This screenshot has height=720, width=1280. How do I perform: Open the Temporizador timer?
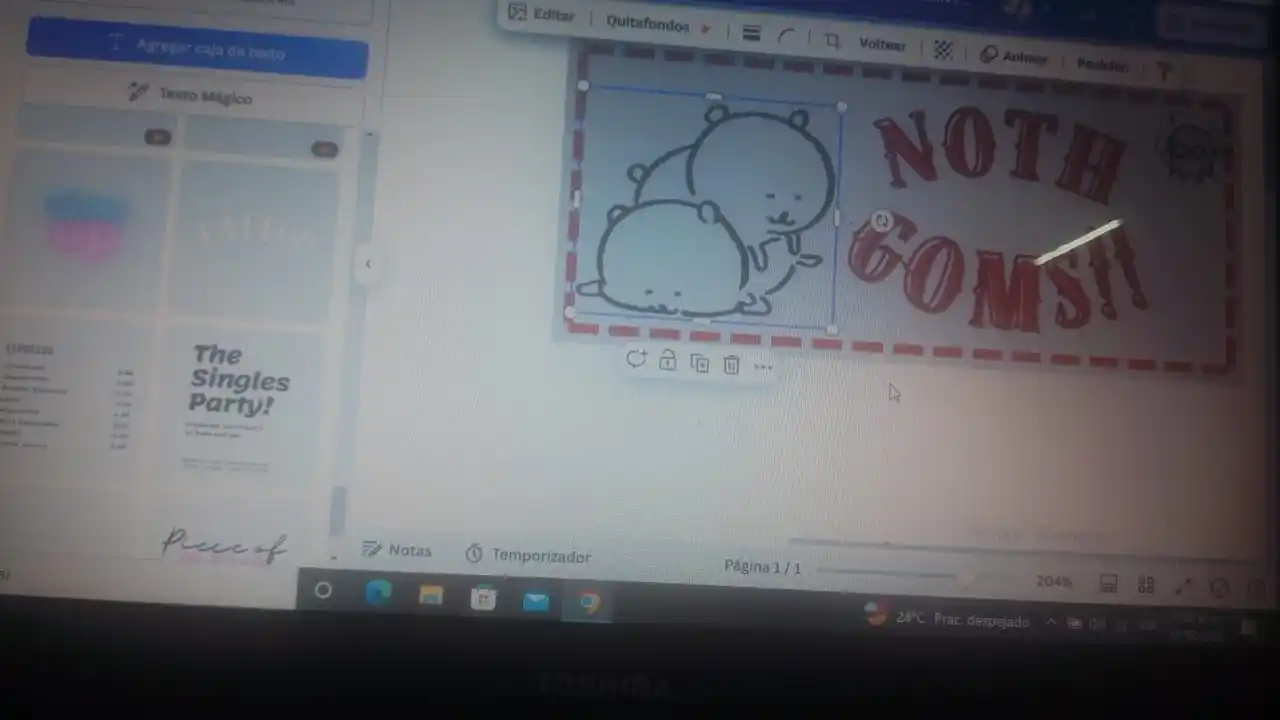tap(528, 555)
